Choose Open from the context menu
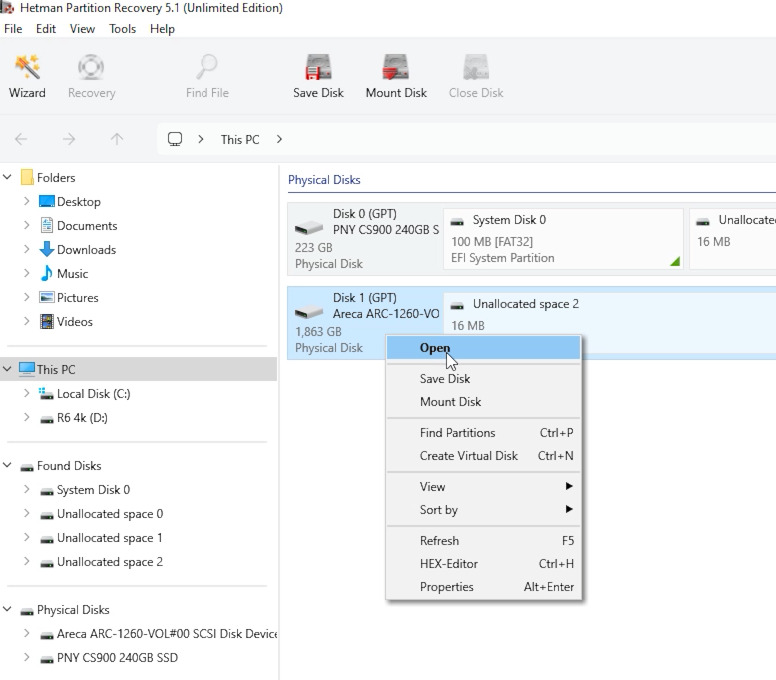Viewport: 776px width, 680px height. pos(483,348)
